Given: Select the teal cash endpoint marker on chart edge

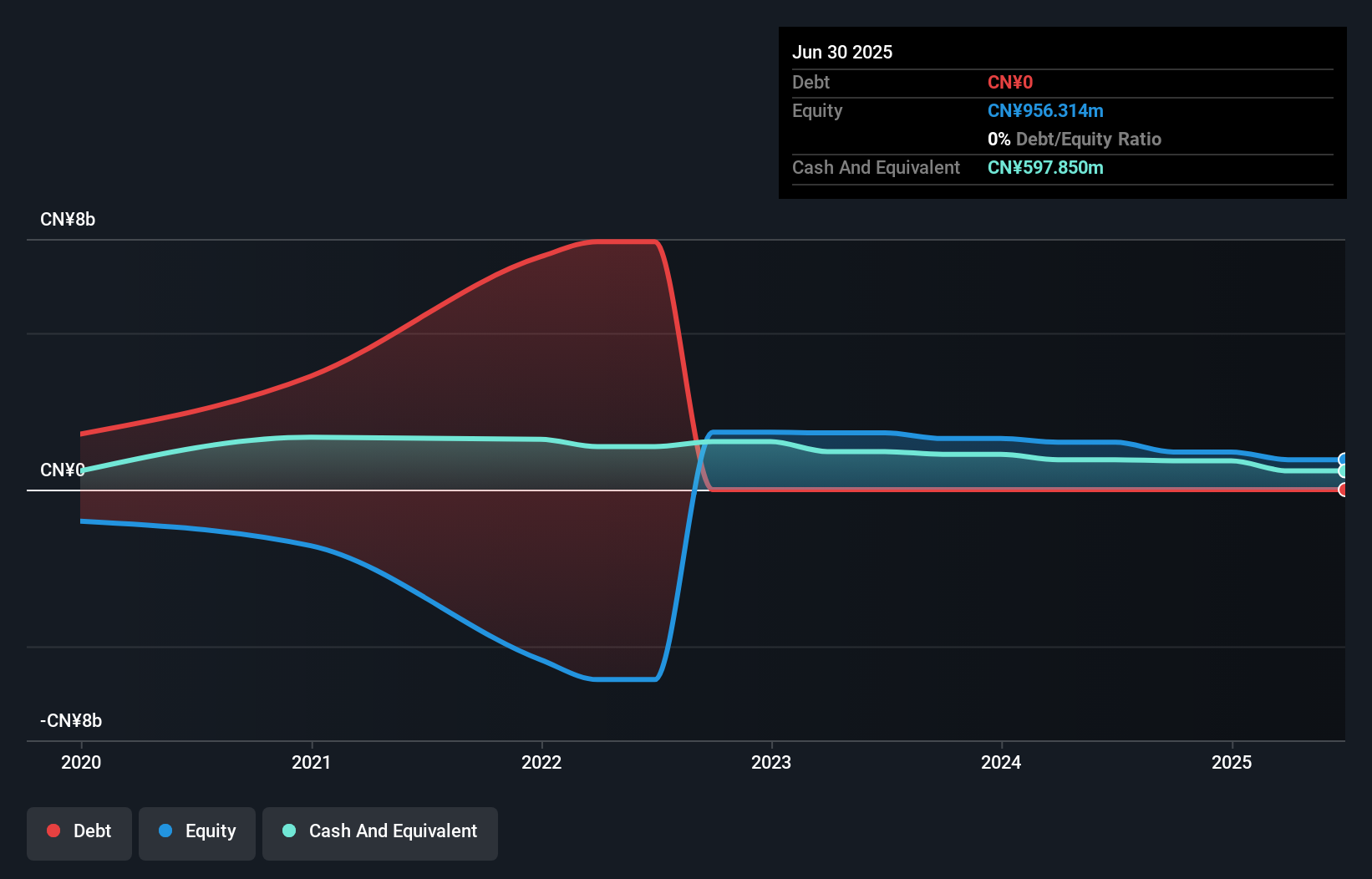Looking at the screenshot, I should pos(1343,471).
